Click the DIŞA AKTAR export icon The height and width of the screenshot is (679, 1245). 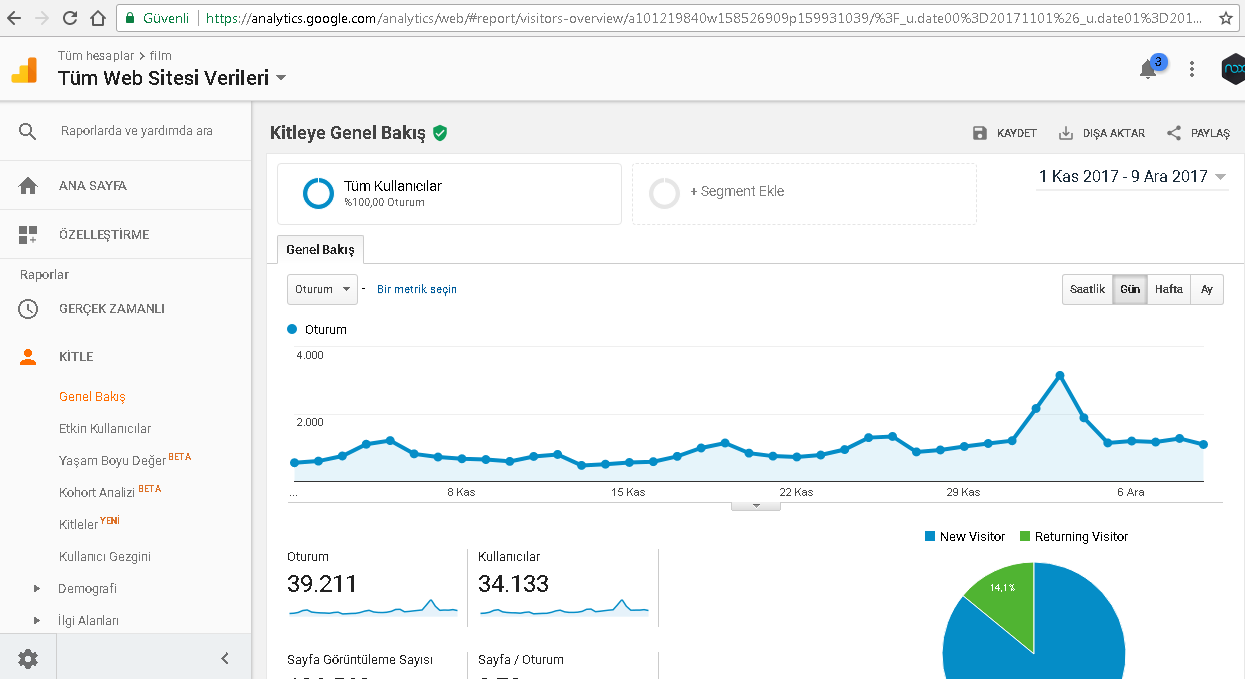(1066, 133)
